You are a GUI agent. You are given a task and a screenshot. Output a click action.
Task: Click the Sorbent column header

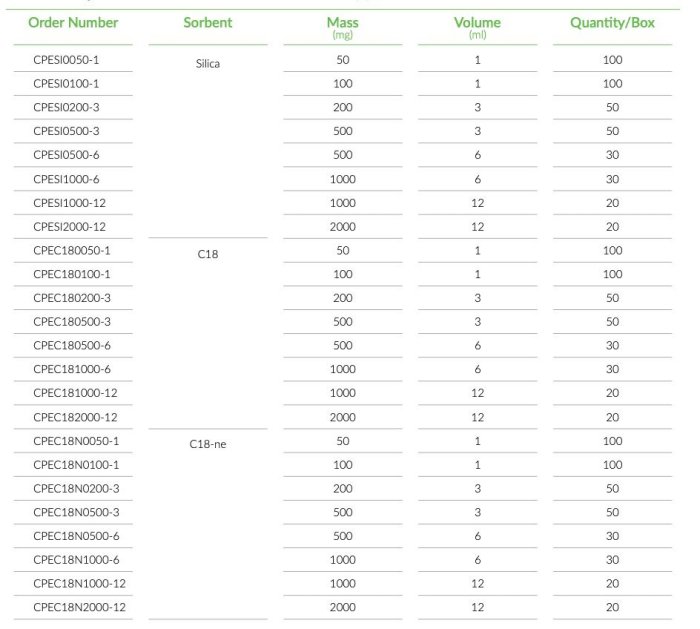(x=208, y=22)
